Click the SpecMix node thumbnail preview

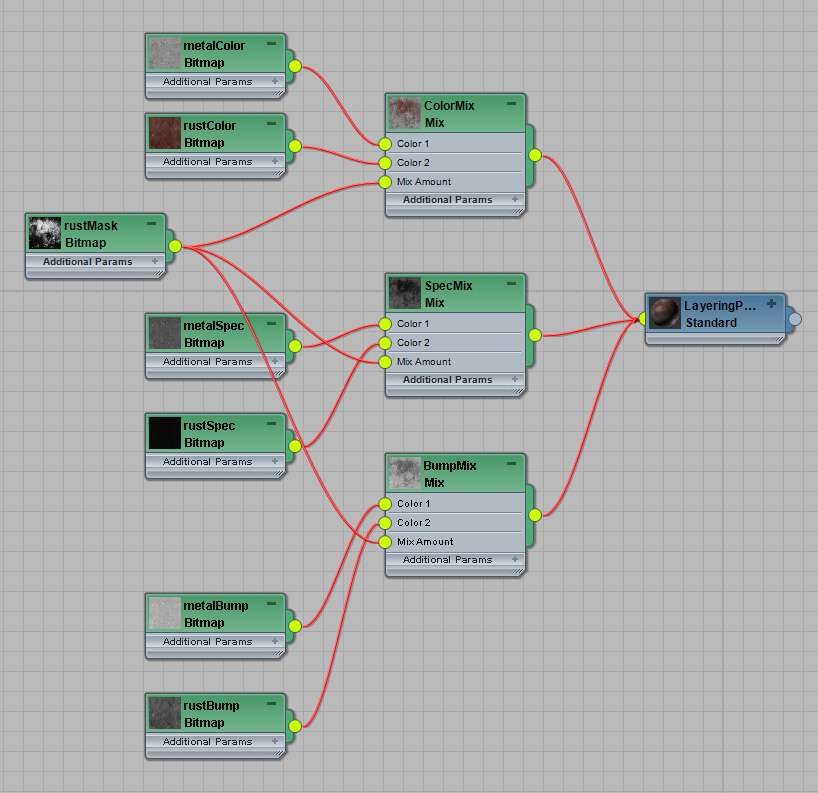coord(405,293)
